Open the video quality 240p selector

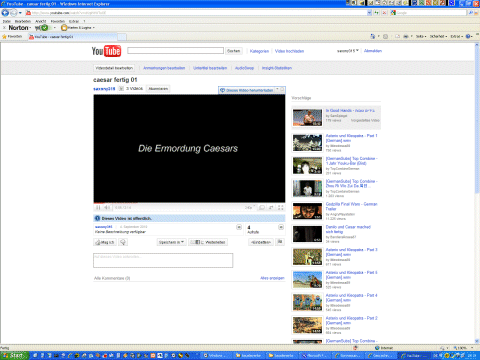coord(250,207)
